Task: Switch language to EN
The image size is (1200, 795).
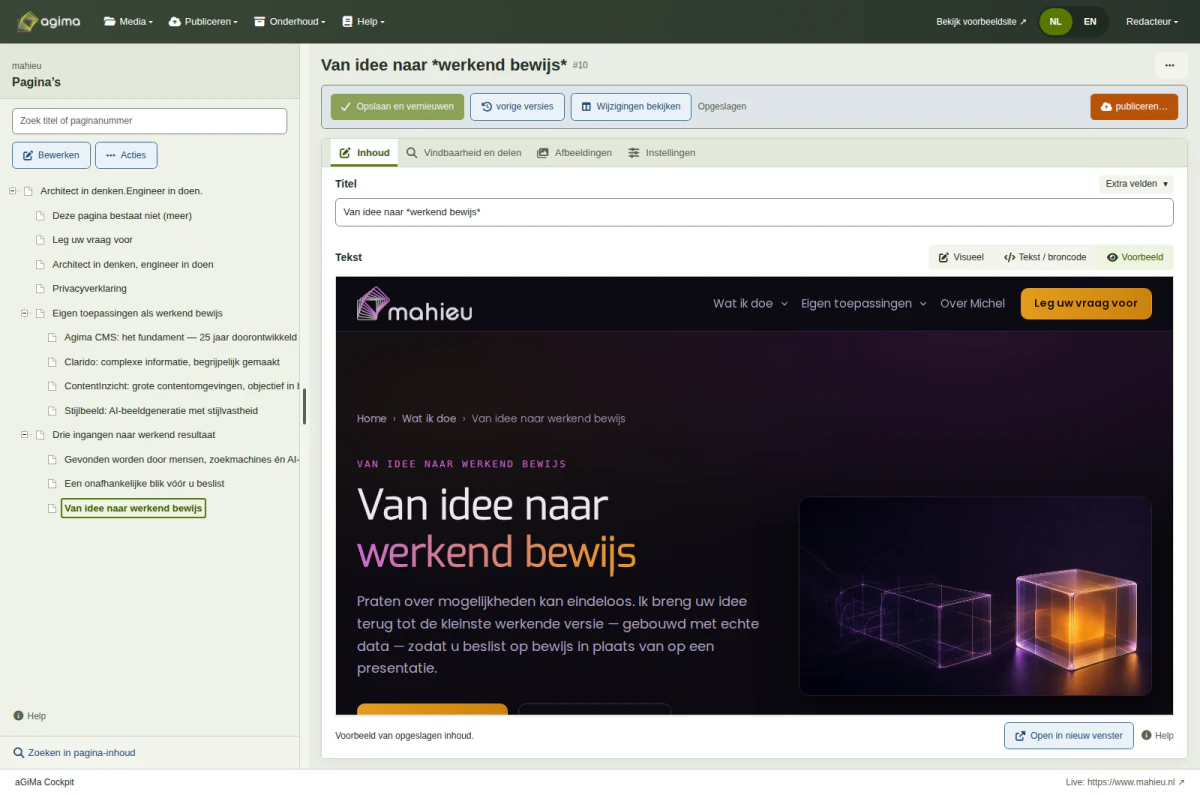Action: [x=1090, y=21]
